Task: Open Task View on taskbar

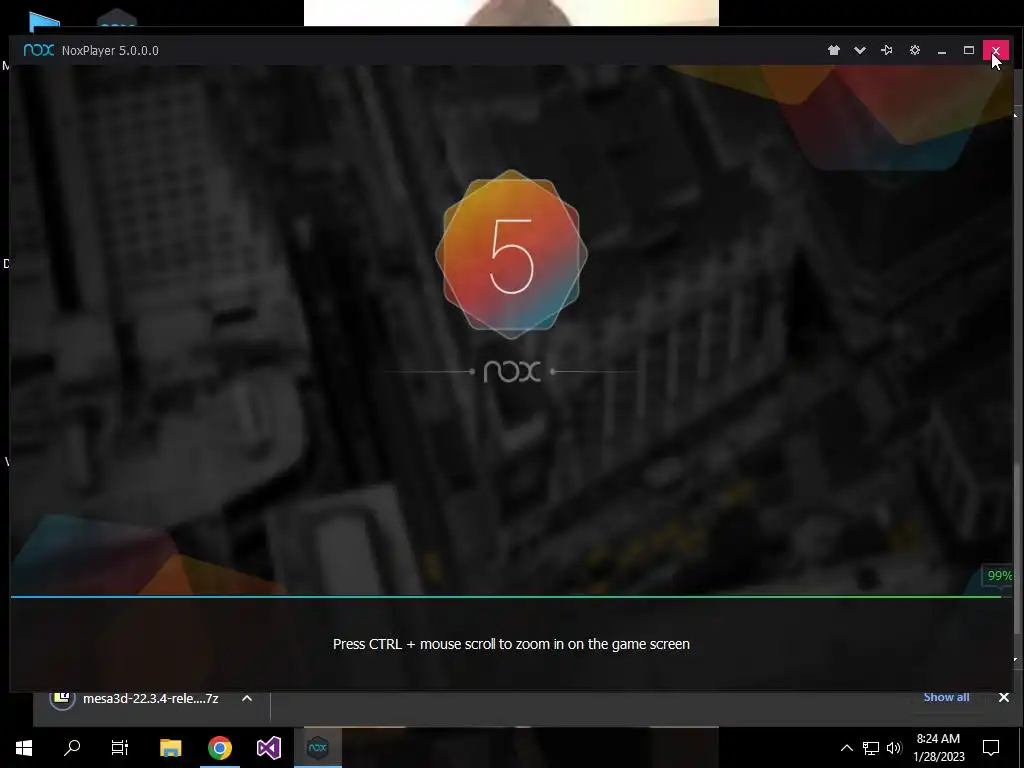Action: coord(120,747)
